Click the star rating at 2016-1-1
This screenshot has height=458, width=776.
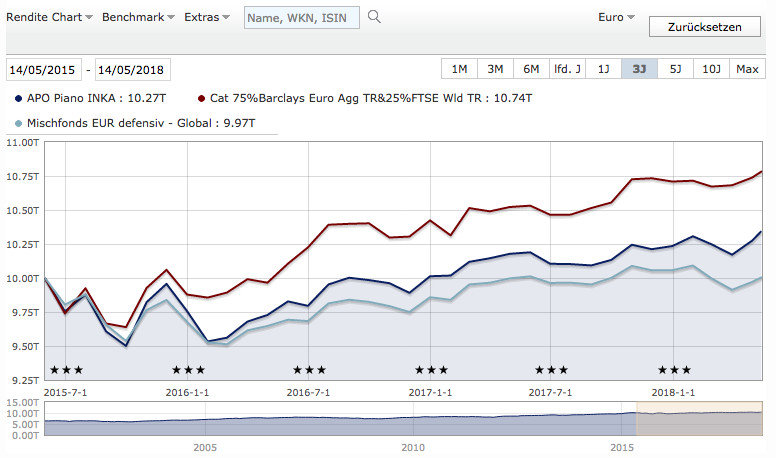tap(188, 370)
